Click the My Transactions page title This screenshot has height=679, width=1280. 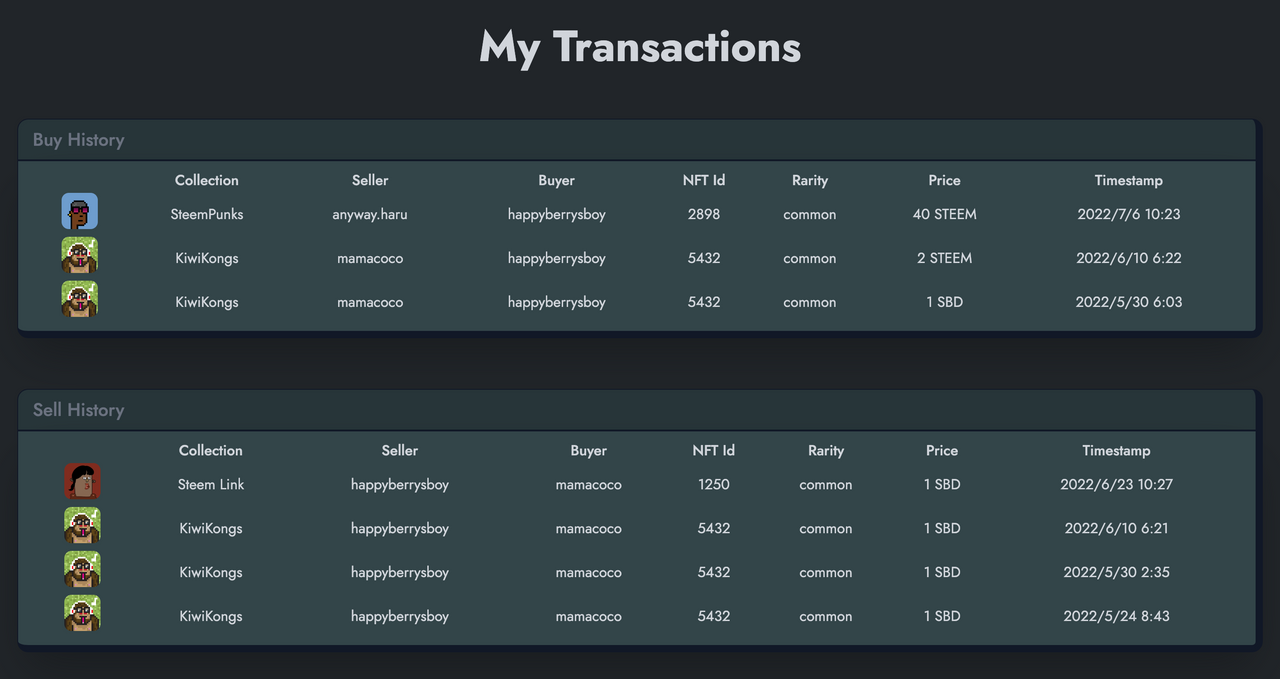click(x=640, y=47)
